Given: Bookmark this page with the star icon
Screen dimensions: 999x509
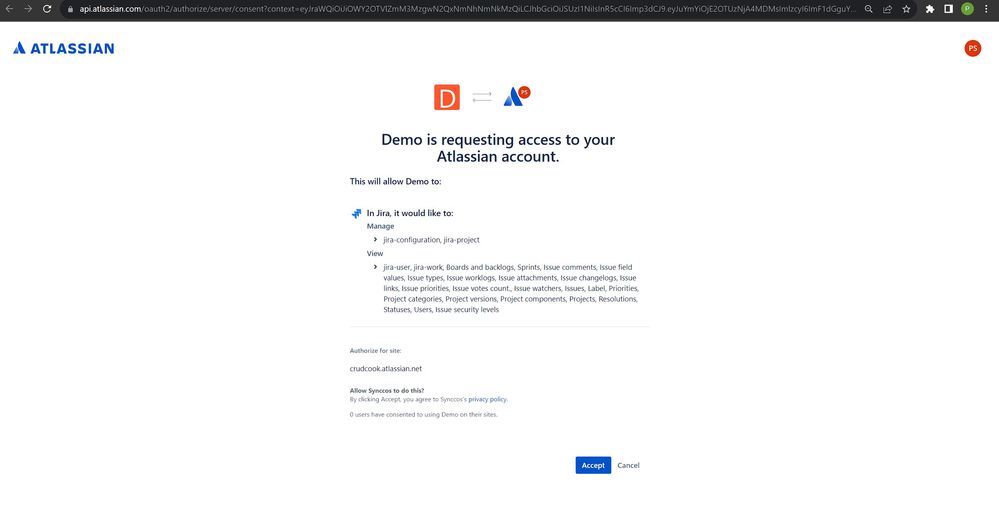Looking at the screenshot, I should coord(906,10).
